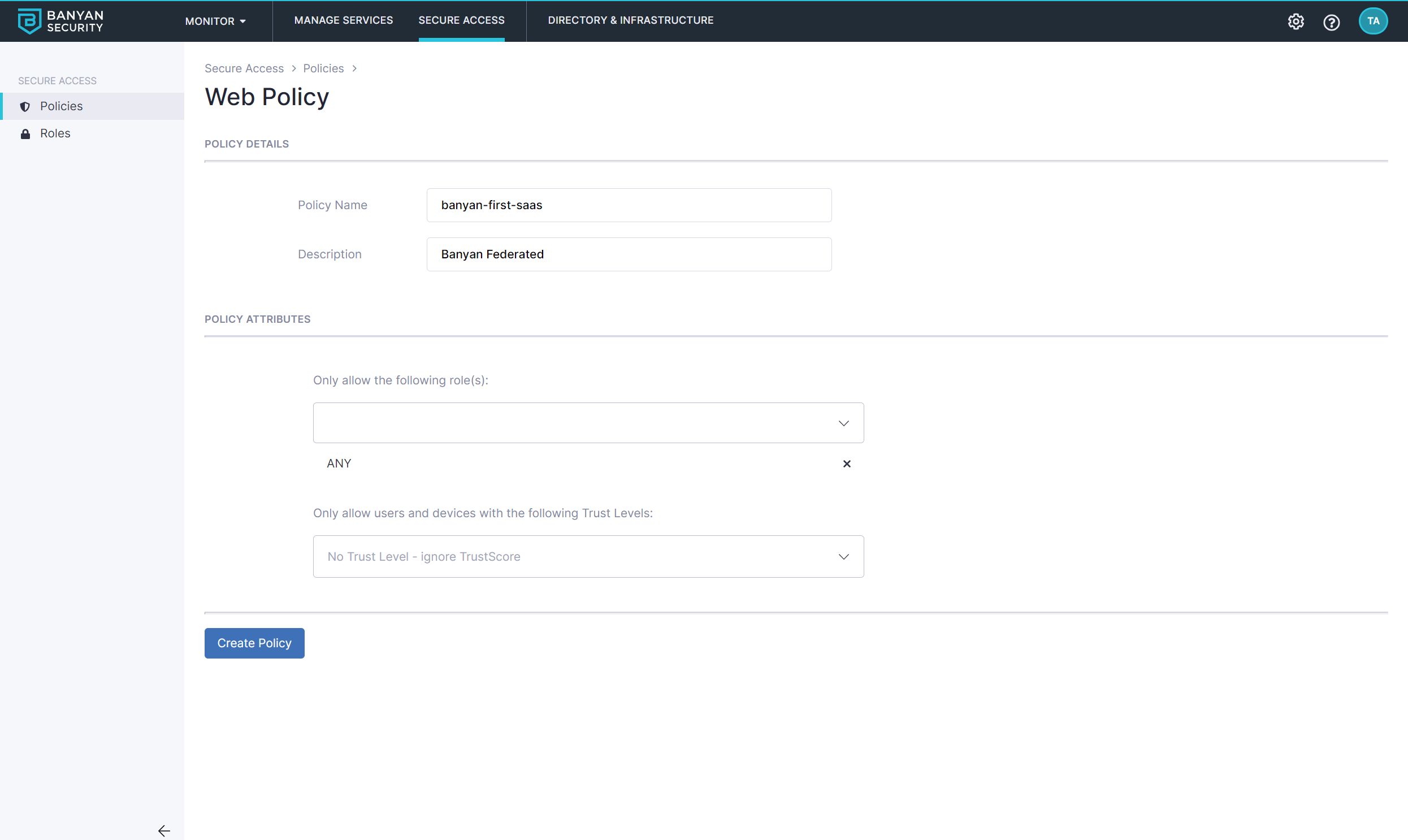Viewport: 1408px width, 840px height.
Task: Remove the ANY role with the X
Action: click(x=846, y=464)
